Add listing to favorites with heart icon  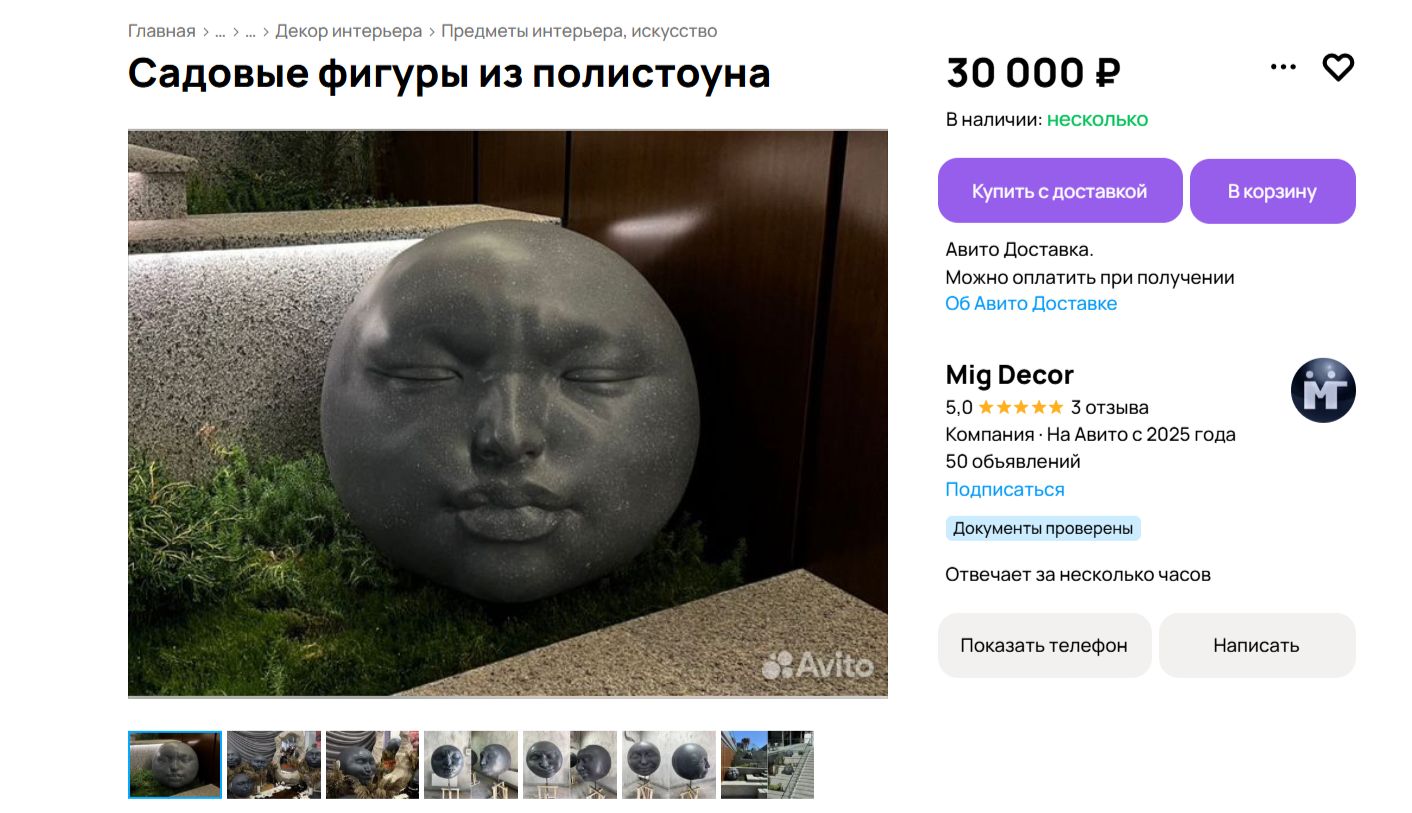pos(1338,68)
